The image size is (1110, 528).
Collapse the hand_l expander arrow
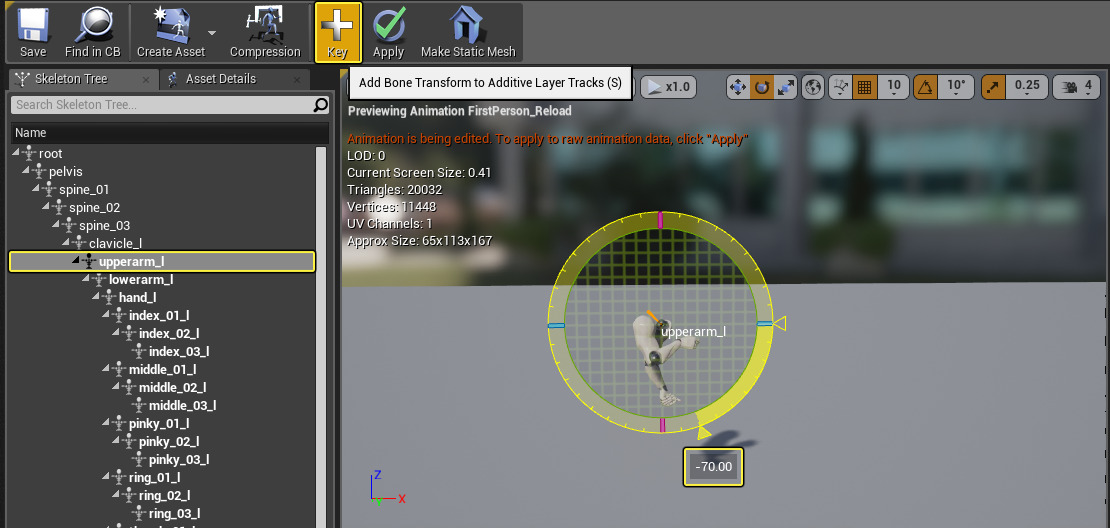96,297
